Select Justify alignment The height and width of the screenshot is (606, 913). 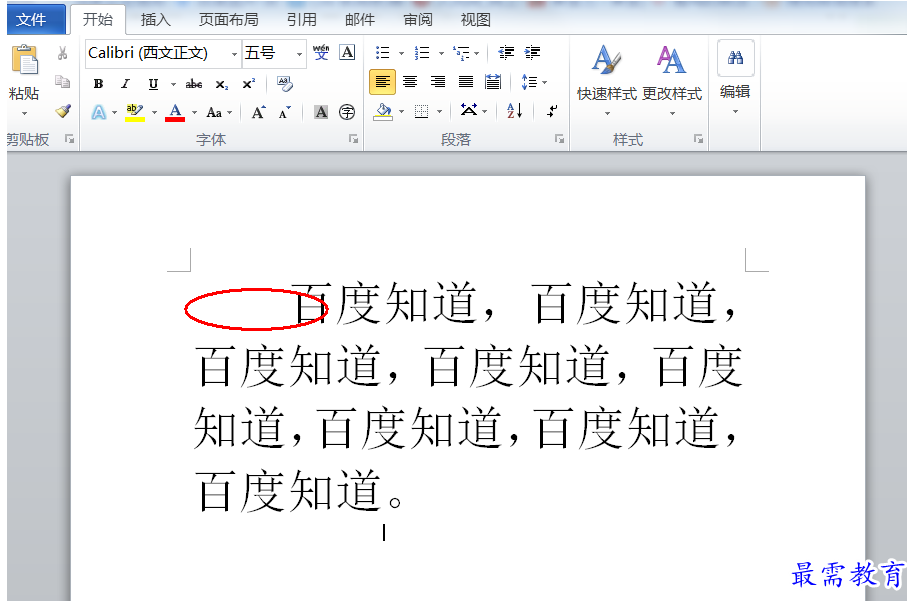tap(466, 82)
